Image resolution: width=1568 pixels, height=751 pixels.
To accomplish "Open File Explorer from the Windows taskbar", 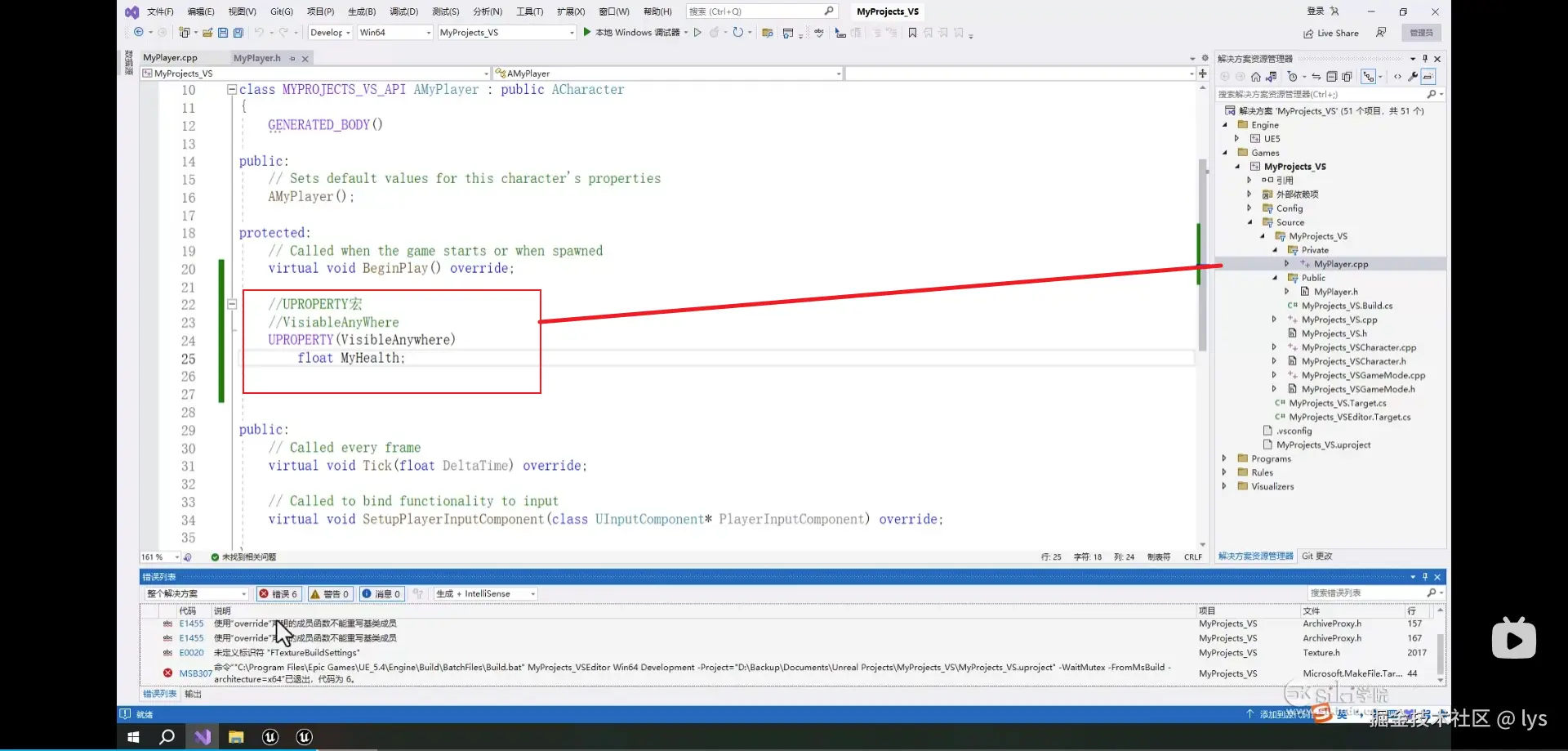I will point(236,736).
